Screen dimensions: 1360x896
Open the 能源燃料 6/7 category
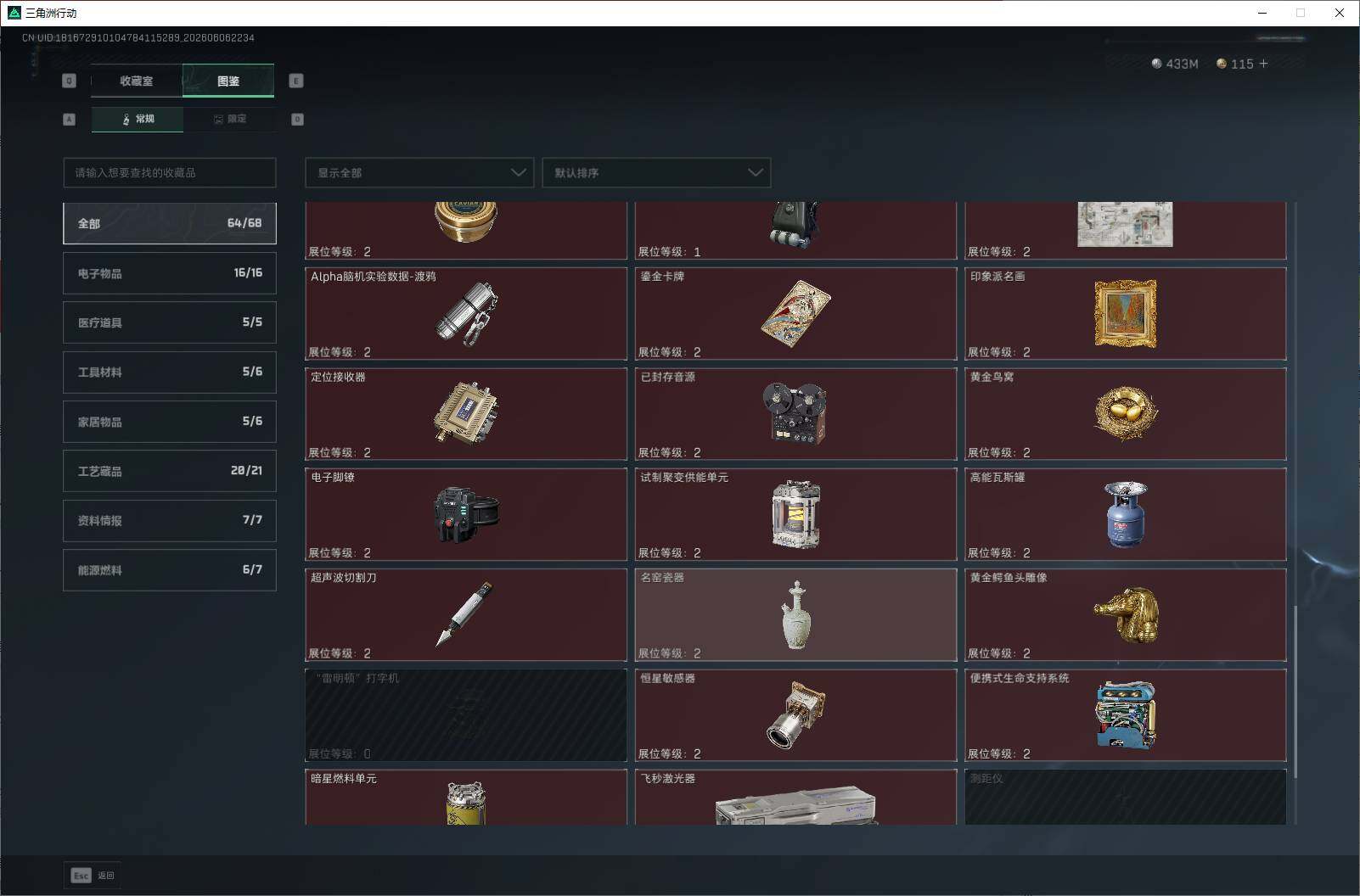coord(170,570)
